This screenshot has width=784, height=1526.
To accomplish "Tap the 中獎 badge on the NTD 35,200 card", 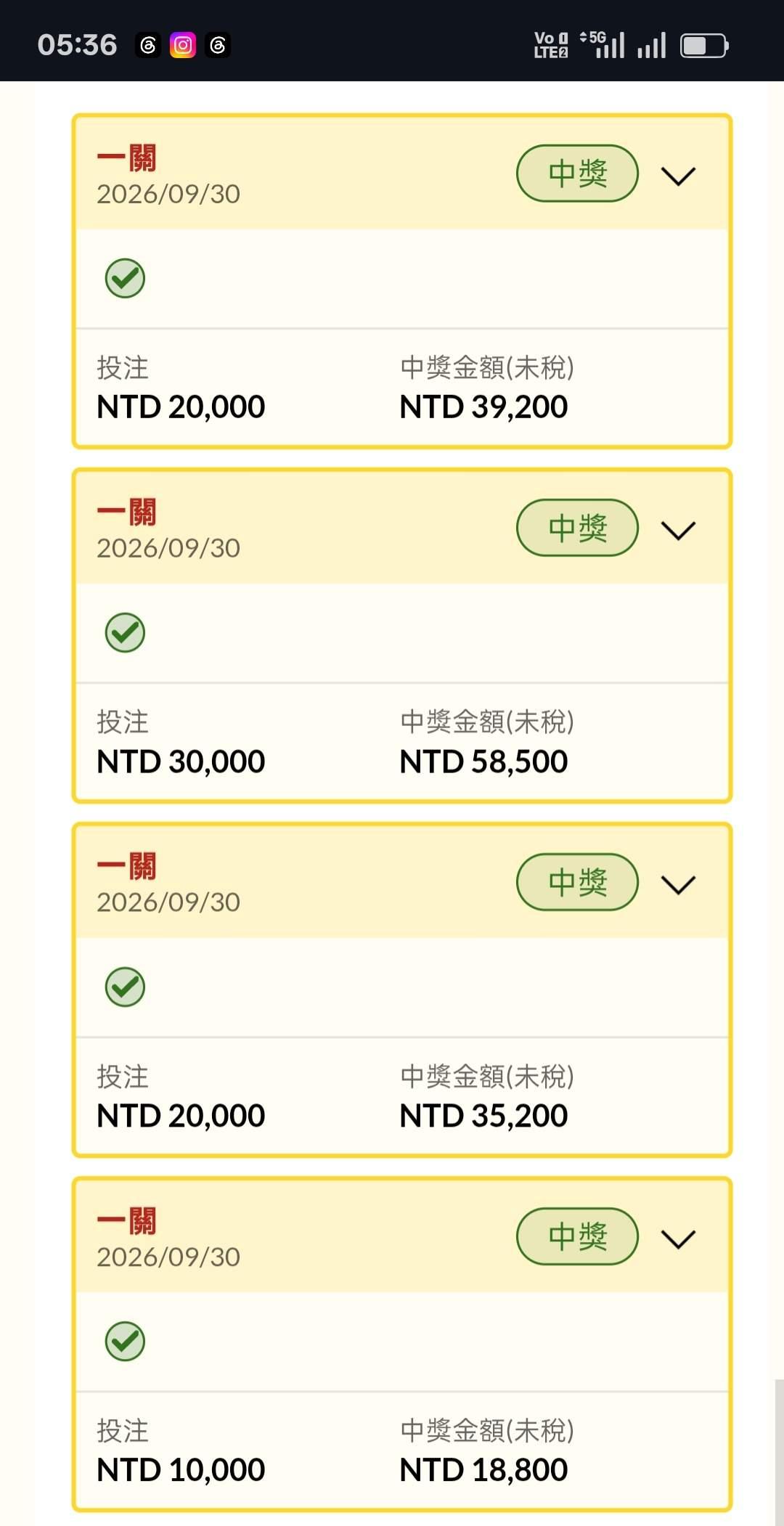I will tap(577, 882).
